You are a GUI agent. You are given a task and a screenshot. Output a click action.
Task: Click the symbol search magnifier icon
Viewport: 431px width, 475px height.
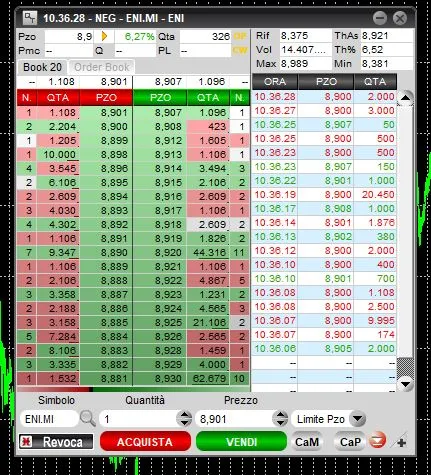pos(88,418)
